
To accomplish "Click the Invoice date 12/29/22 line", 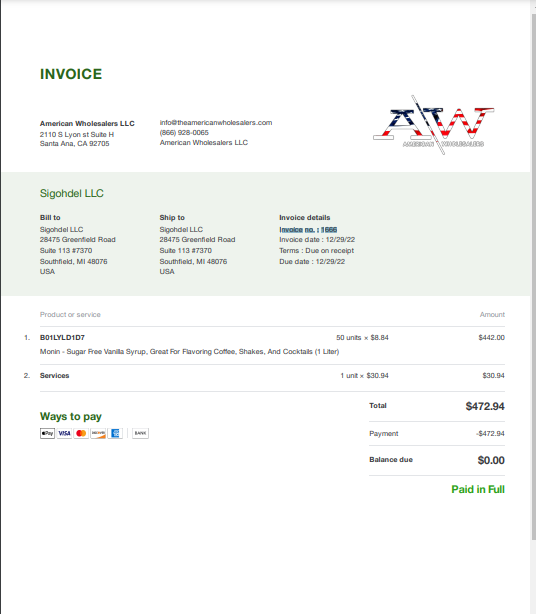I will [x=317, y=240].
